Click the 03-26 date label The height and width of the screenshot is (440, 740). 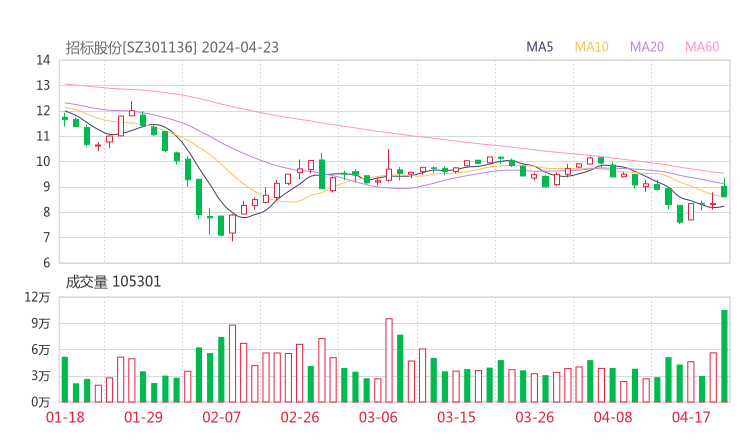(x=534, y=417)
